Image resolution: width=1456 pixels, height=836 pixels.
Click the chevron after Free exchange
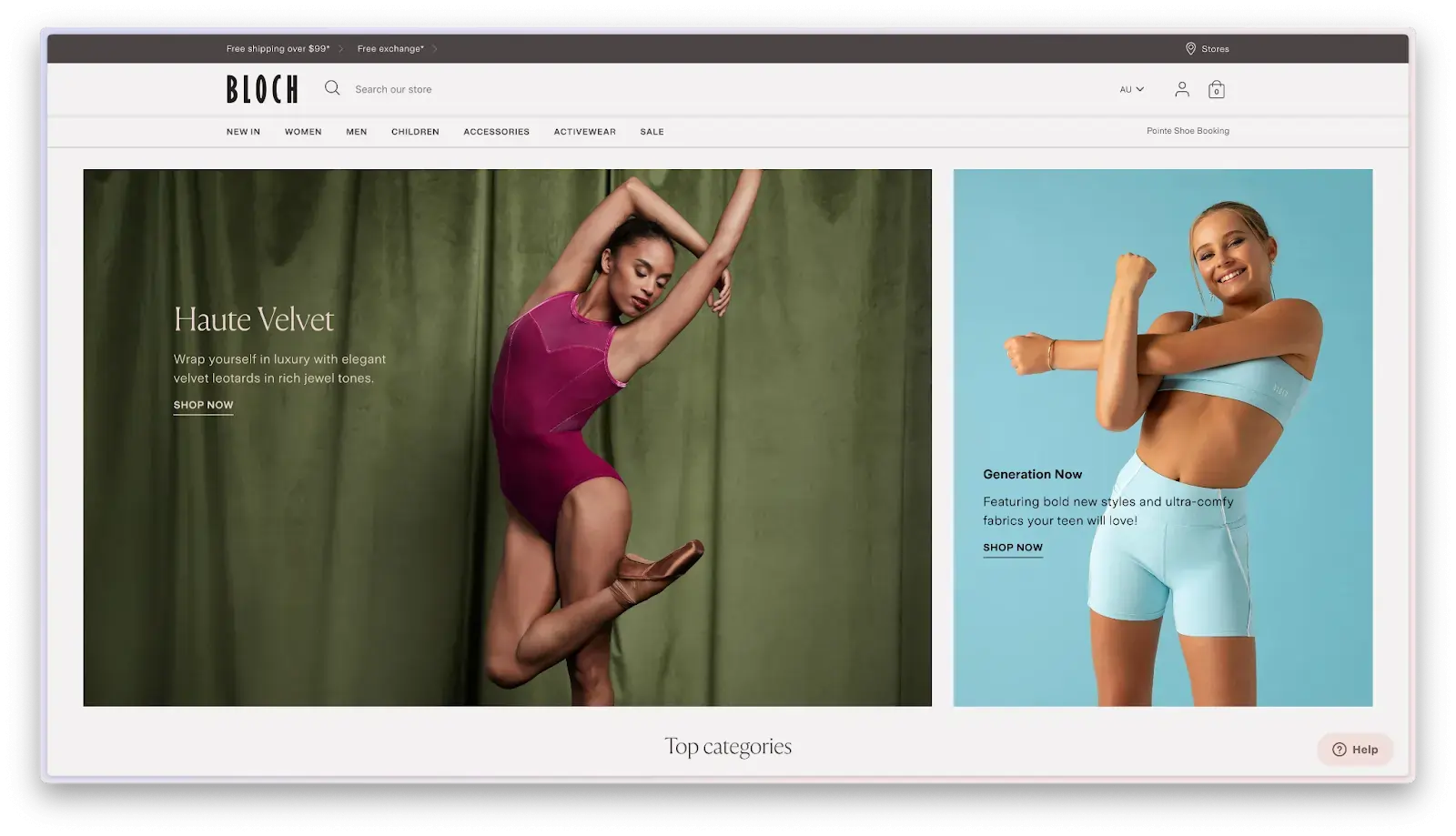435,49
